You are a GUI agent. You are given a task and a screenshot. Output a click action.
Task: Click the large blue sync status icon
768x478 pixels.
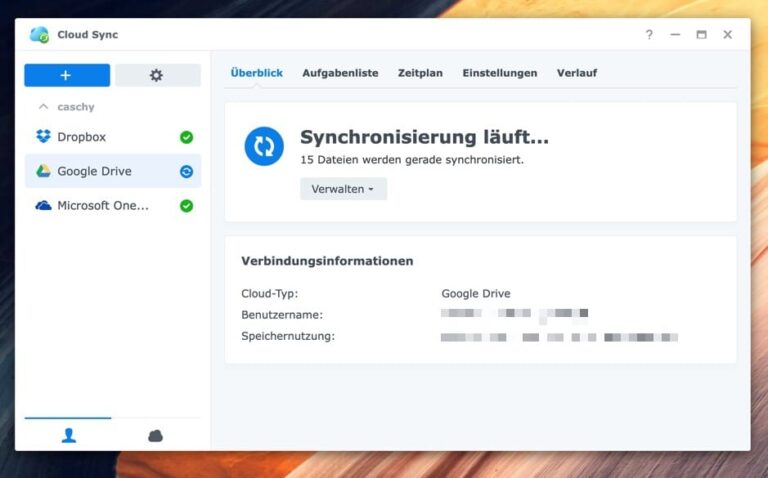tap(264, 146)
